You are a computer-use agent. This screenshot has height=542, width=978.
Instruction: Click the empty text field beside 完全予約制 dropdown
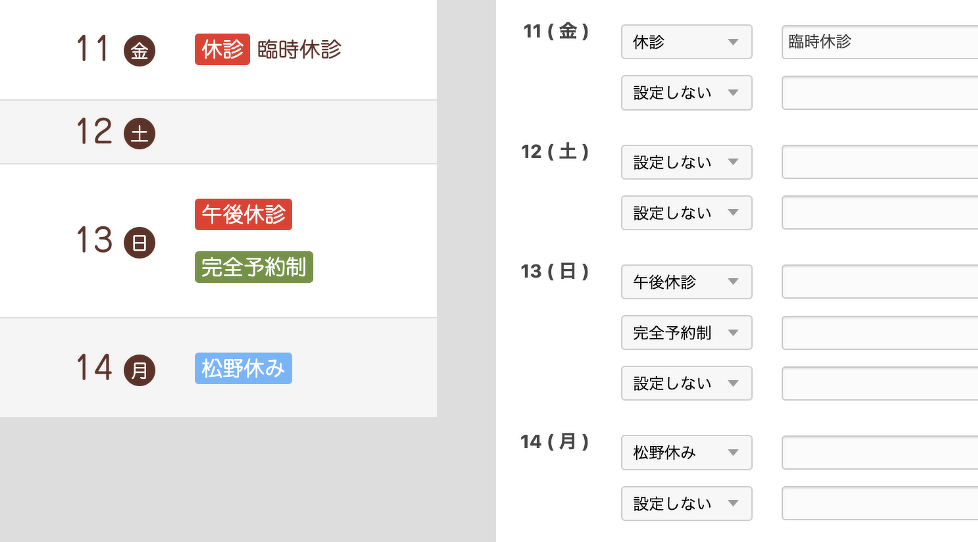880,333
